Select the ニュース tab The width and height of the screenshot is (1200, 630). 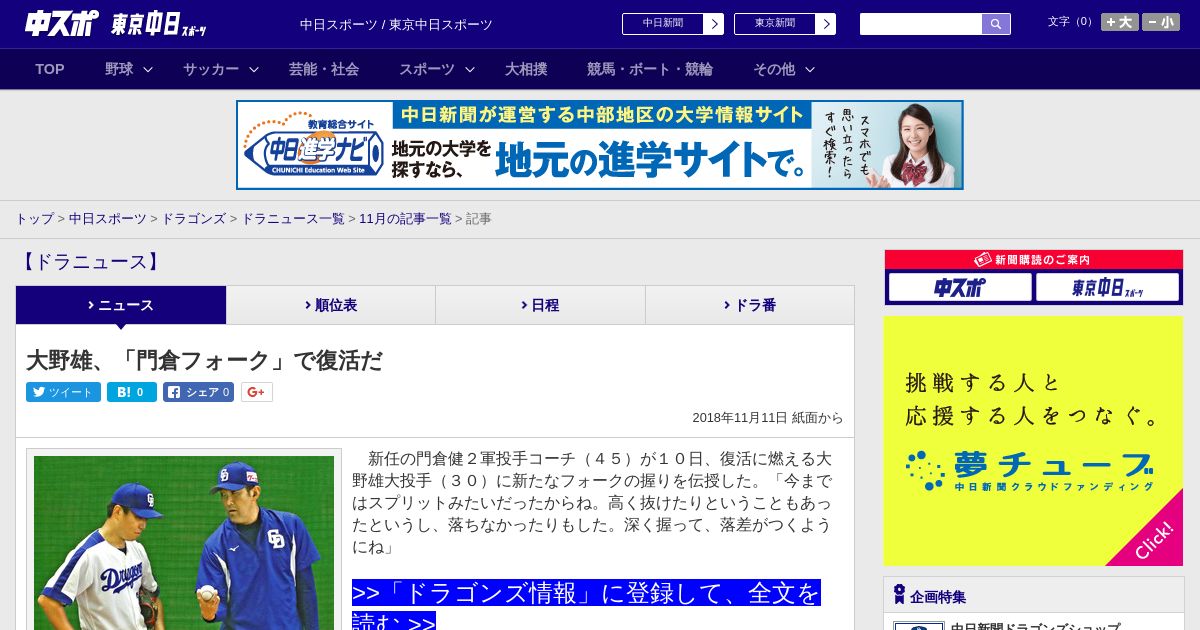tap(121, 305)
